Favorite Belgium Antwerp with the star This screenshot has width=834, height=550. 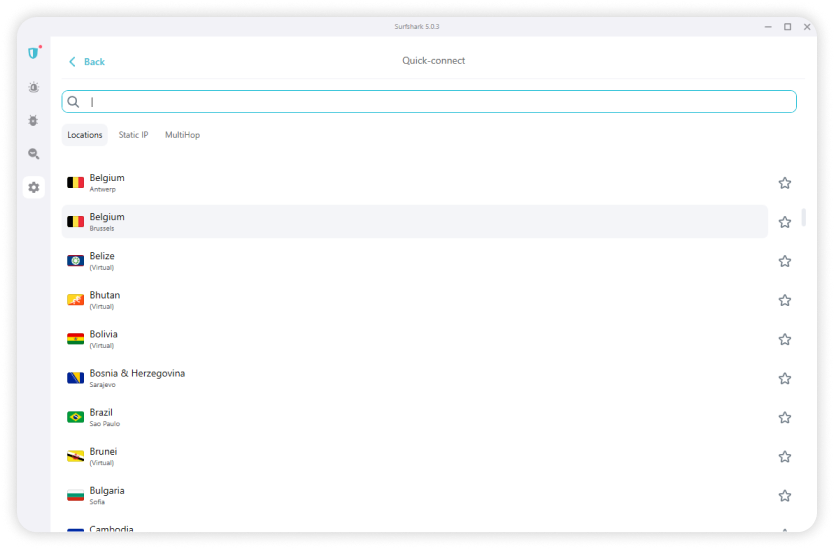(785, 183)
